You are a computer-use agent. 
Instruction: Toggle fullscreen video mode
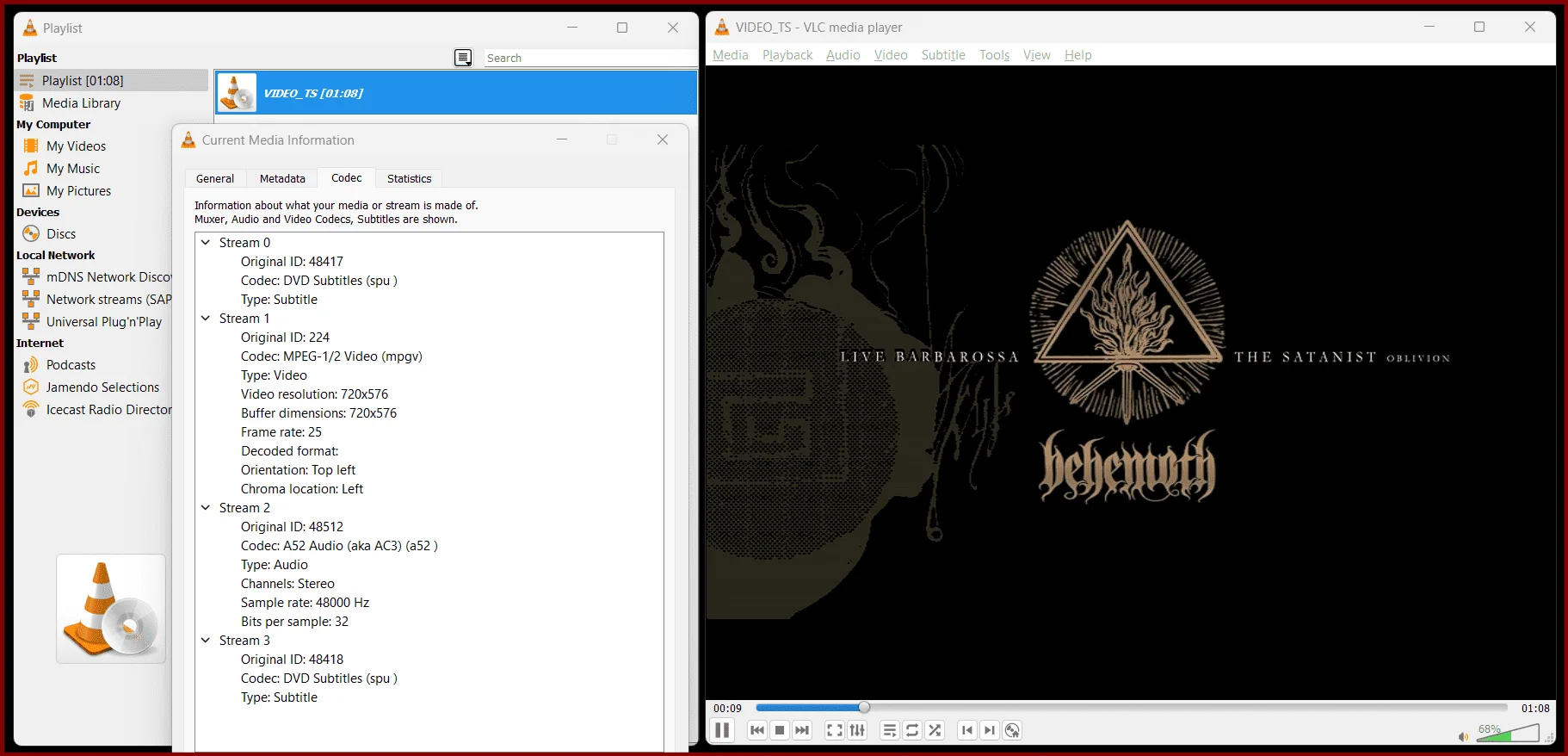click(x=835, y=730)
